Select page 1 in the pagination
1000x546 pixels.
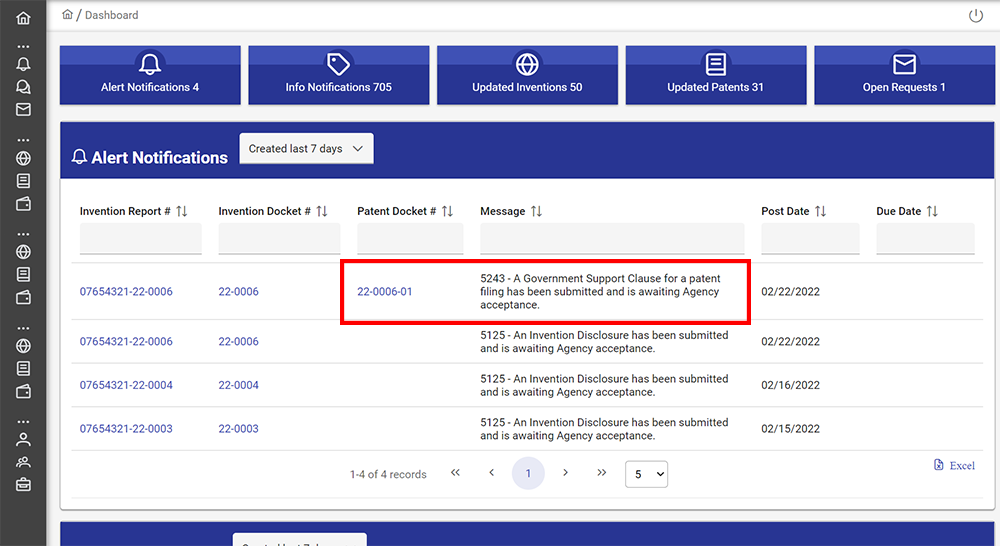coord(528,473)
